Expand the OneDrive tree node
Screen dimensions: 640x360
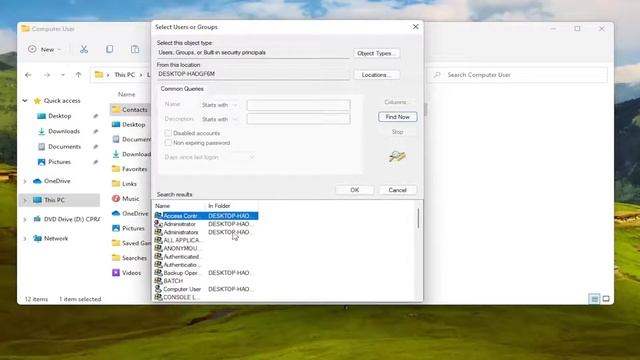pos(25,181)
